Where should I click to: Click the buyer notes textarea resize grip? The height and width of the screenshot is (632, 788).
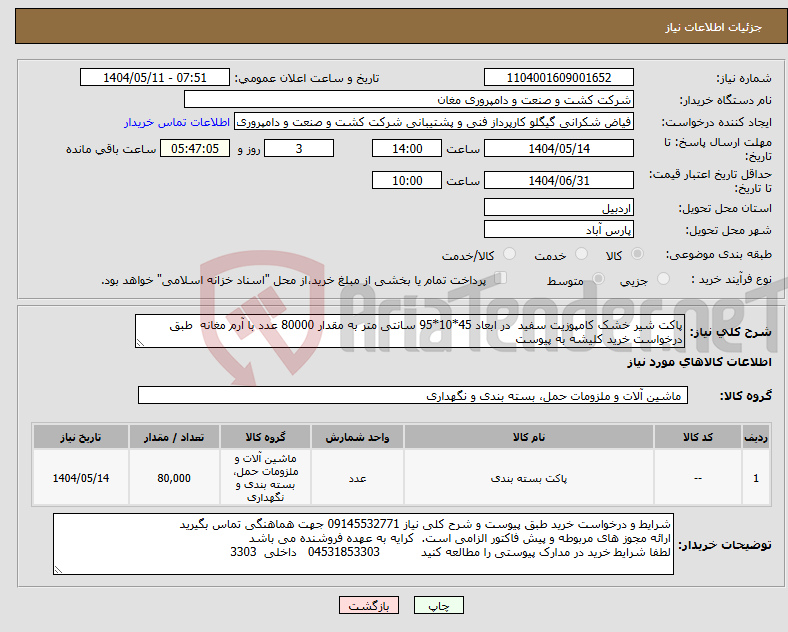coord(58,570)
